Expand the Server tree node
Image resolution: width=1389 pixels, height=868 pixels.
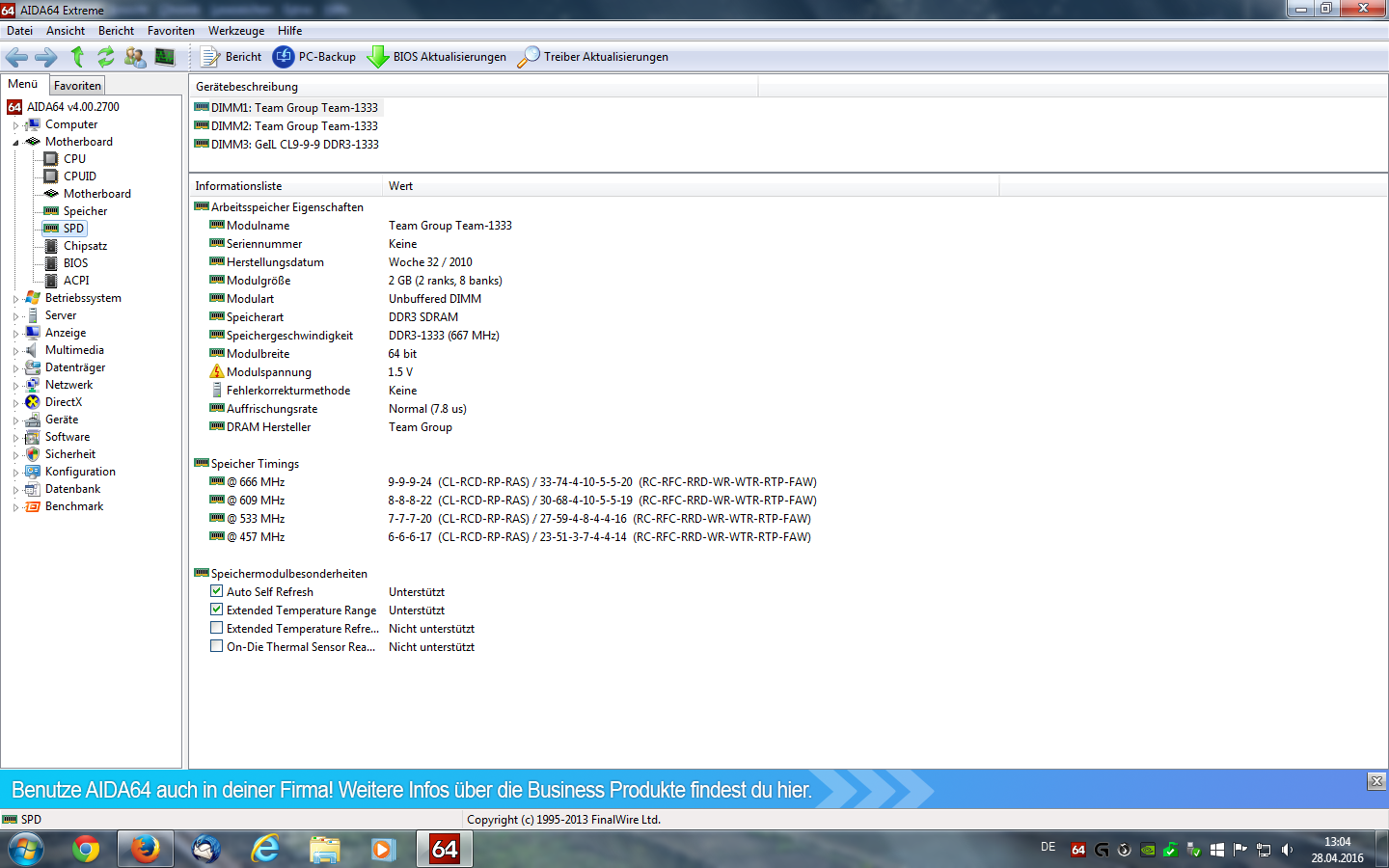(x=15, y=316)
